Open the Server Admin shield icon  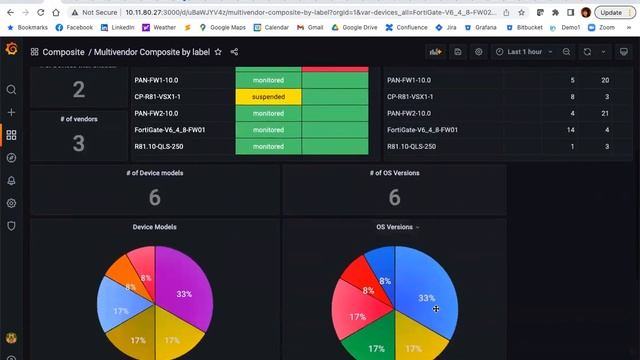pos(11,226)
